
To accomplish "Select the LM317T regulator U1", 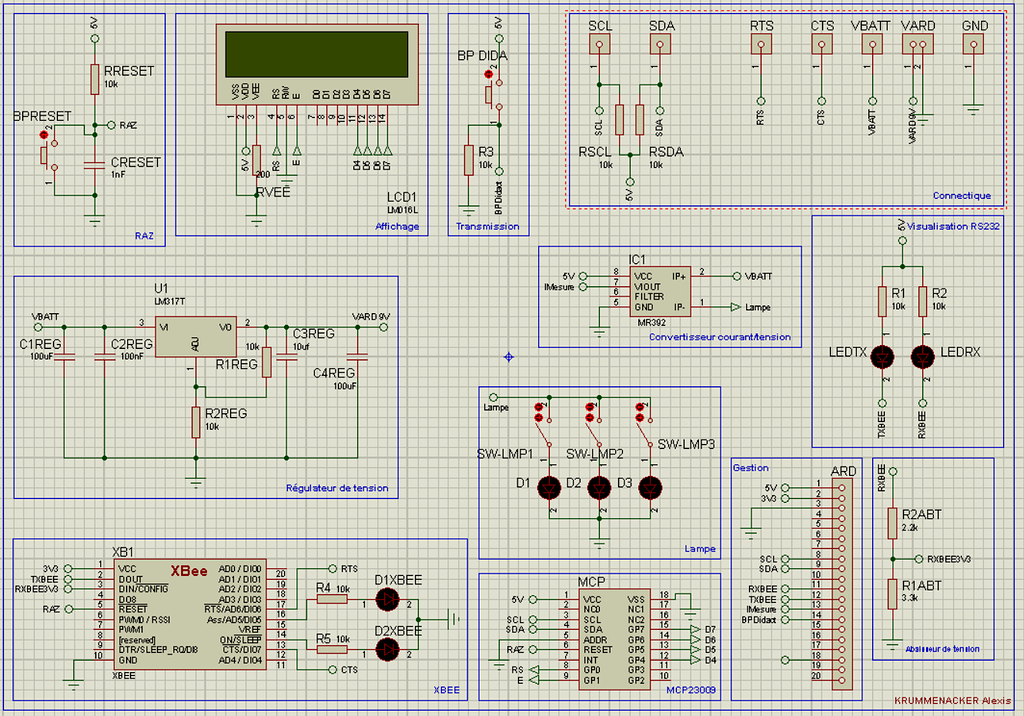I will 196,337.
